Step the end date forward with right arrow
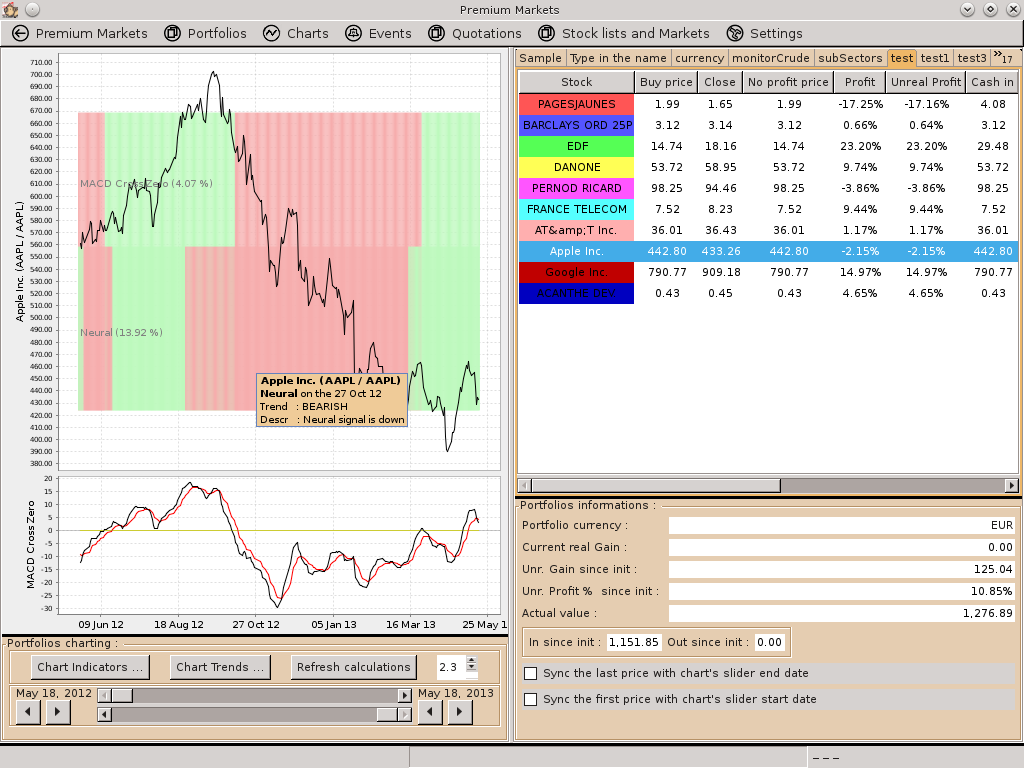The height and width of the screenshot is (768, 1024). click(x=460, y=712)
